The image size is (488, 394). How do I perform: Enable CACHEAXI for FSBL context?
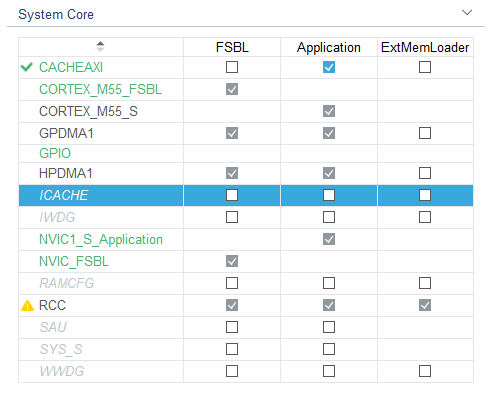point(232,67)
